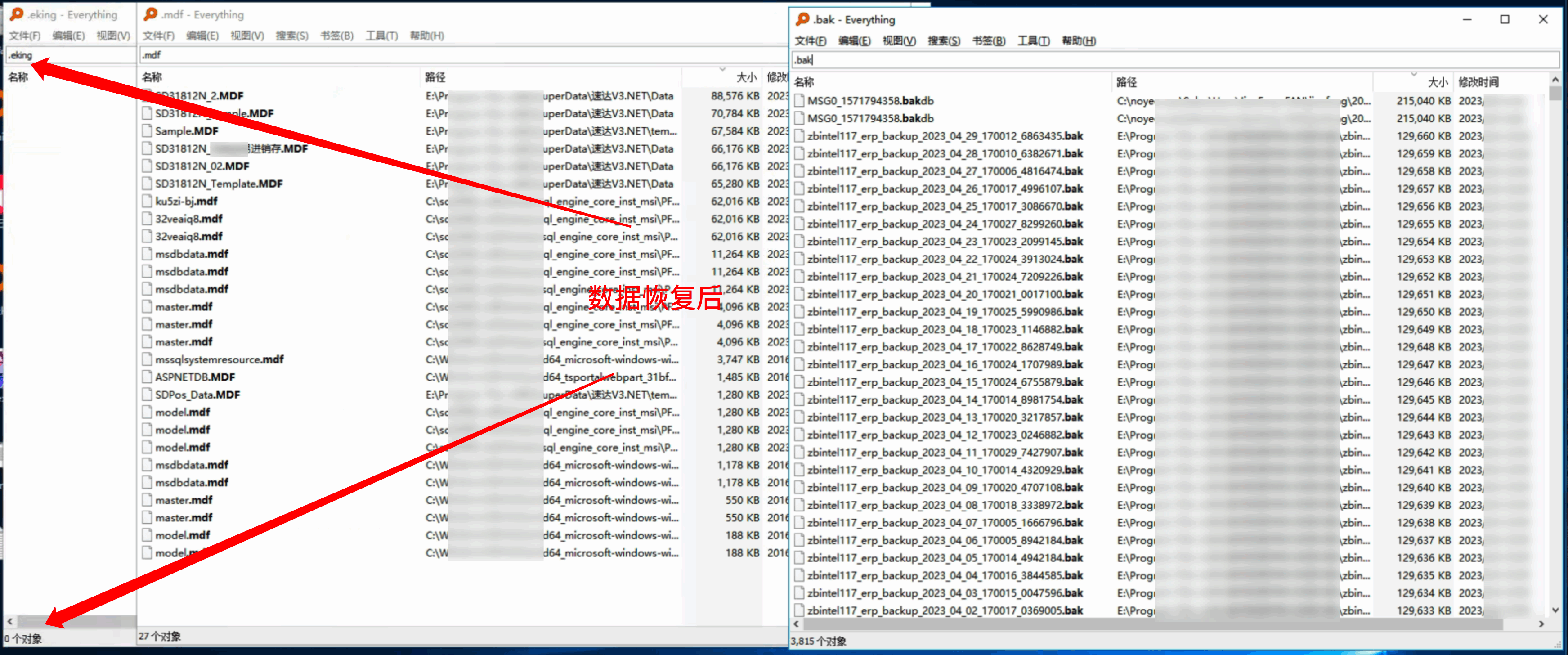This screenshot has height=655, width=1568.
Task: Select file icon of SDPos_Data.MDF
Action: [x=147, y=395]
